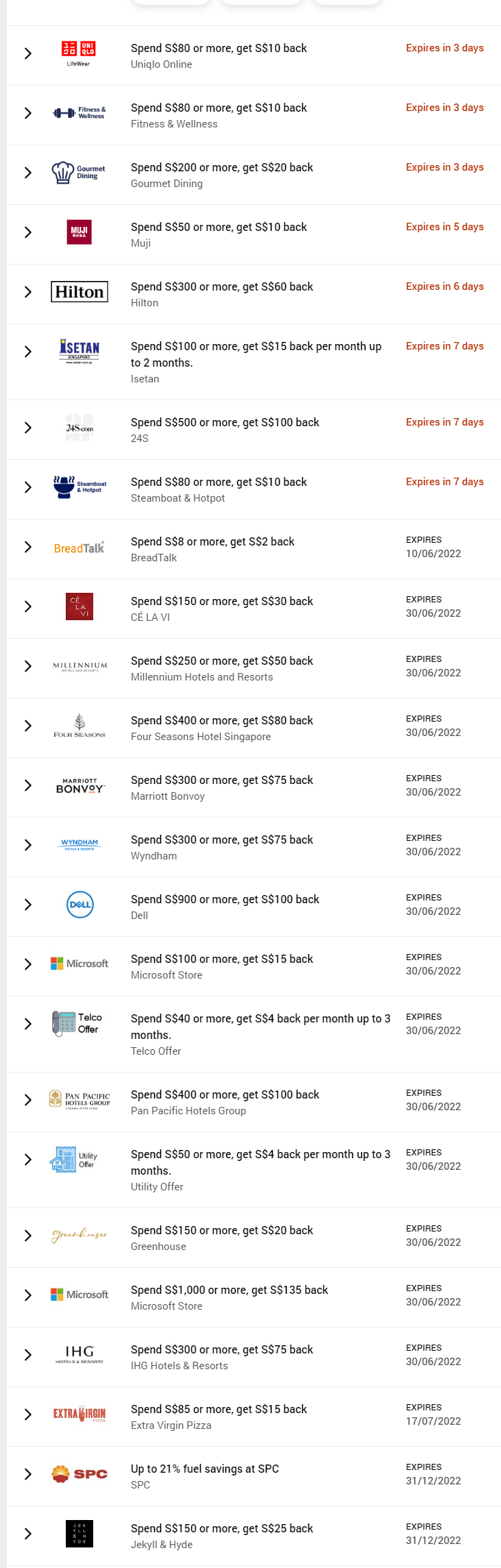Click the Isetan Singapore logo
Viewport: 501px width, 1568px height.
79,352
